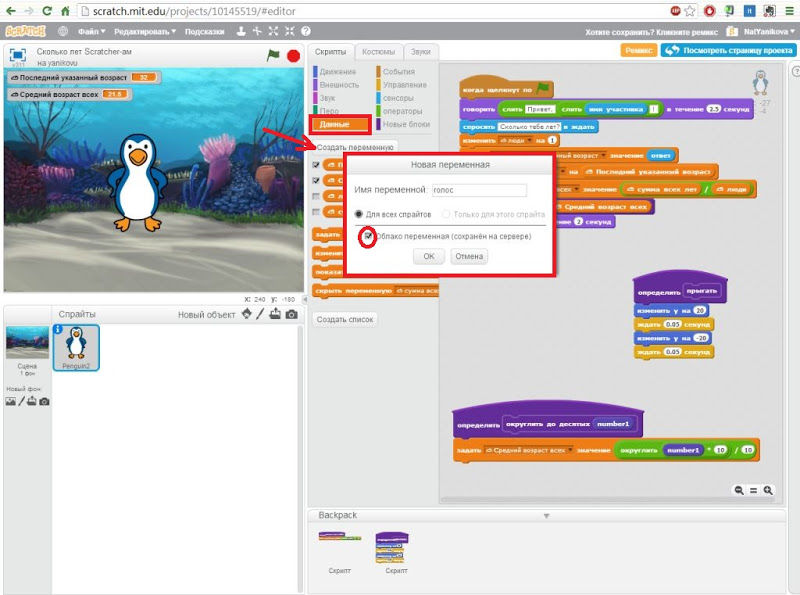800x595 pixels.
Task: Paint a new backdrop icon
Action: click(x=21, y=402)
